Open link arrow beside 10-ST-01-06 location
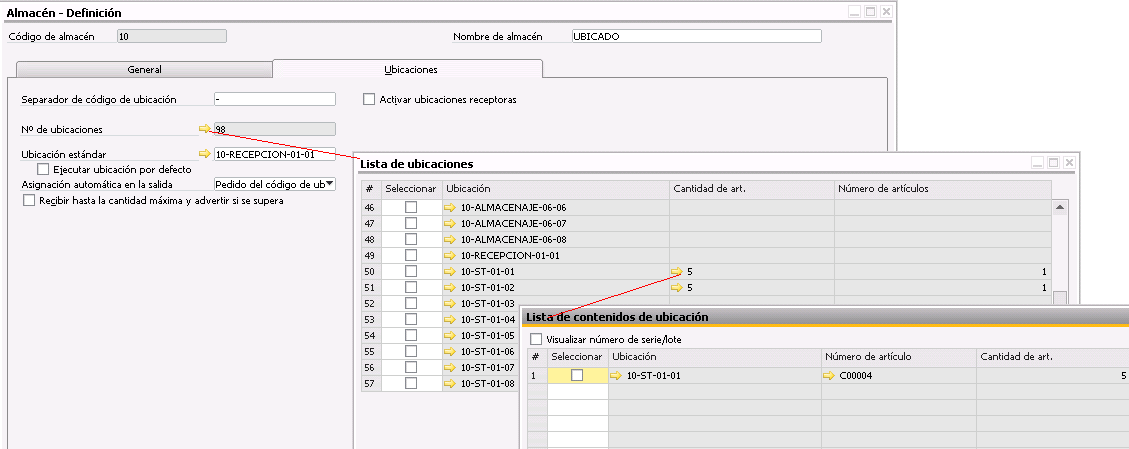 coord(450,351)
